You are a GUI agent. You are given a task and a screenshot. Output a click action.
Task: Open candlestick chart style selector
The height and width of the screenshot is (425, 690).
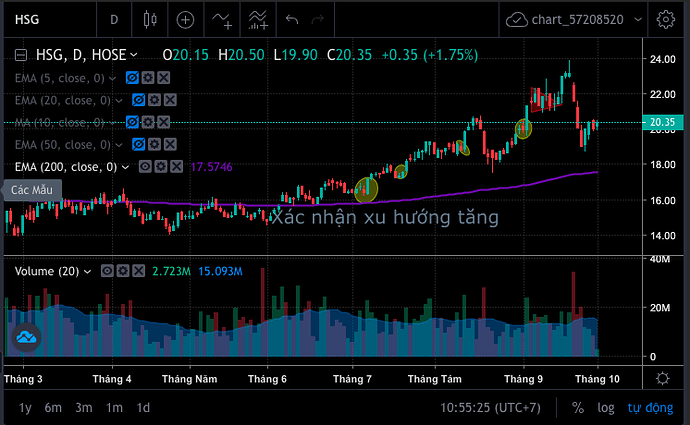coord(150,19)
